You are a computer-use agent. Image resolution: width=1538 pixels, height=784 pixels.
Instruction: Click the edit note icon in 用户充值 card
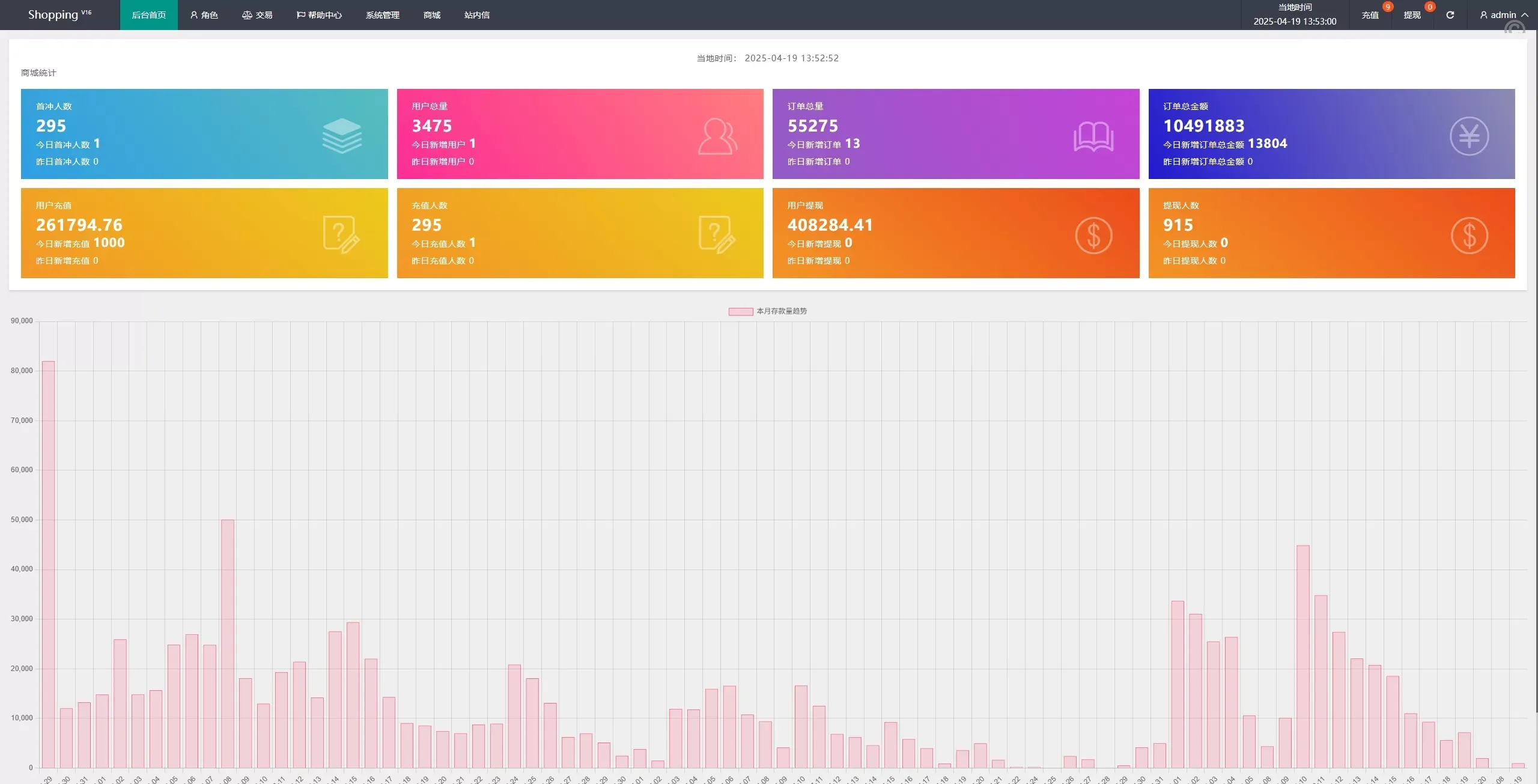[341, 234]
